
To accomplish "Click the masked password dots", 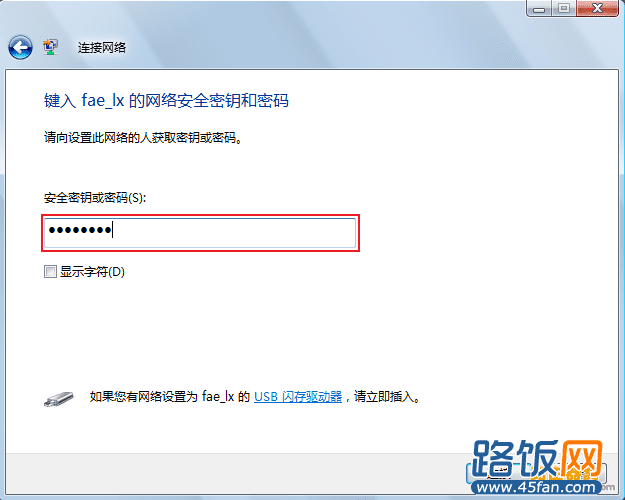I will (x=80, y=230).
